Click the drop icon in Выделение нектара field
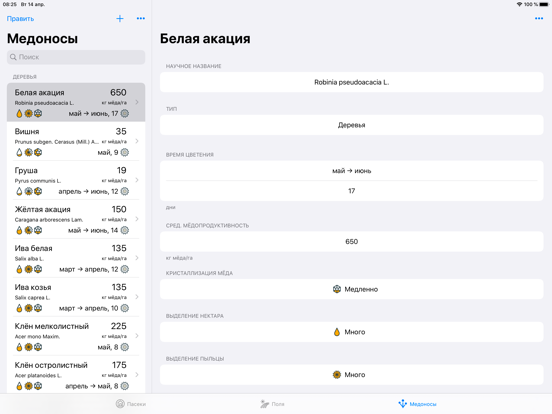Screen dimensions: 552x414 click(337, 332)
